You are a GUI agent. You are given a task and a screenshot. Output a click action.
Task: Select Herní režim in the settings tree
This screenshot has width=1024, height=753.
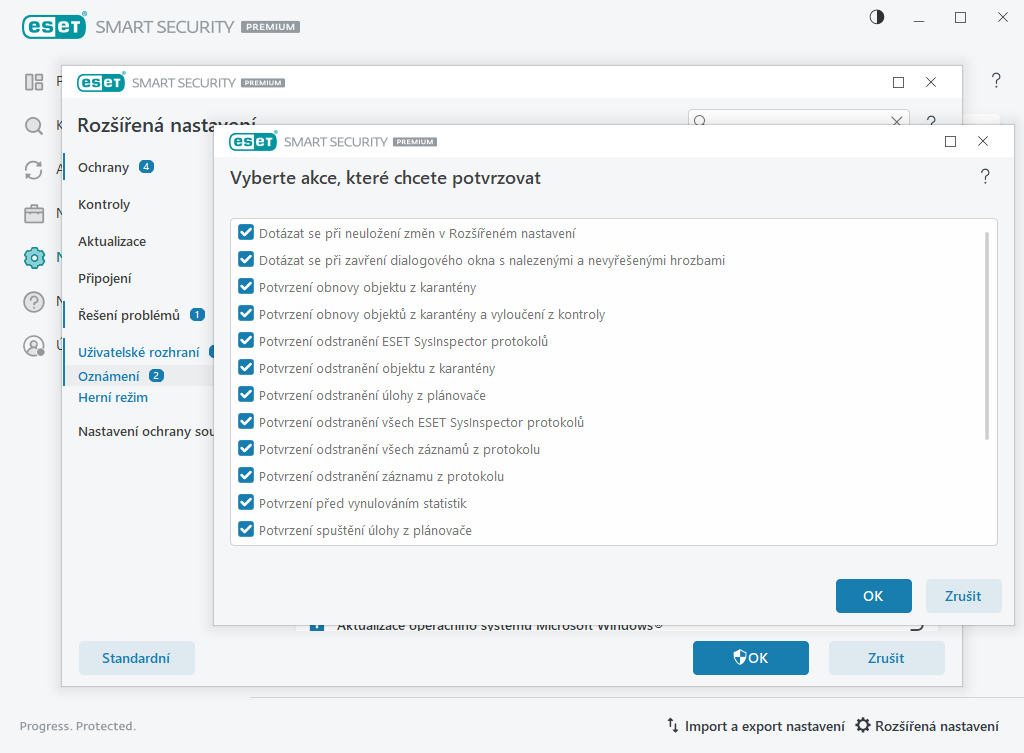[x=113, y=397]
